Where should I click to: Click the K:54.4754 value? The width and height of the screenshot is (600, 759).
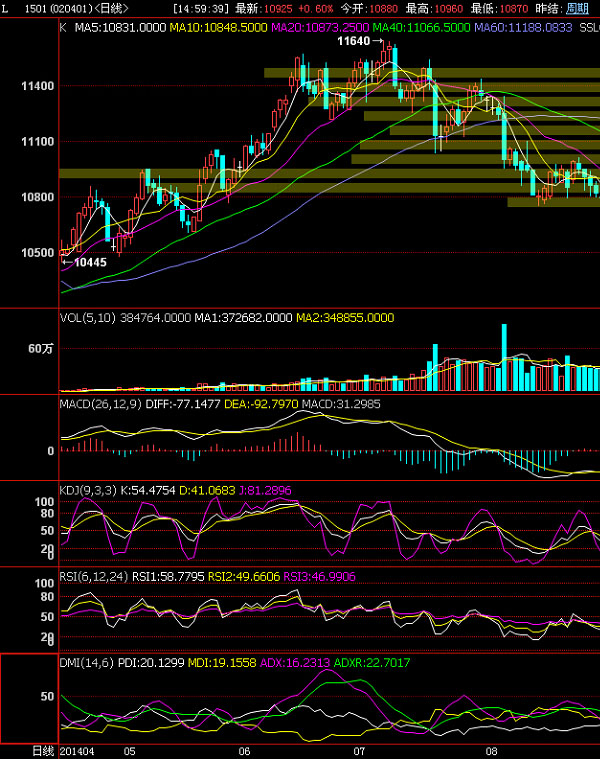pos(148,490)
